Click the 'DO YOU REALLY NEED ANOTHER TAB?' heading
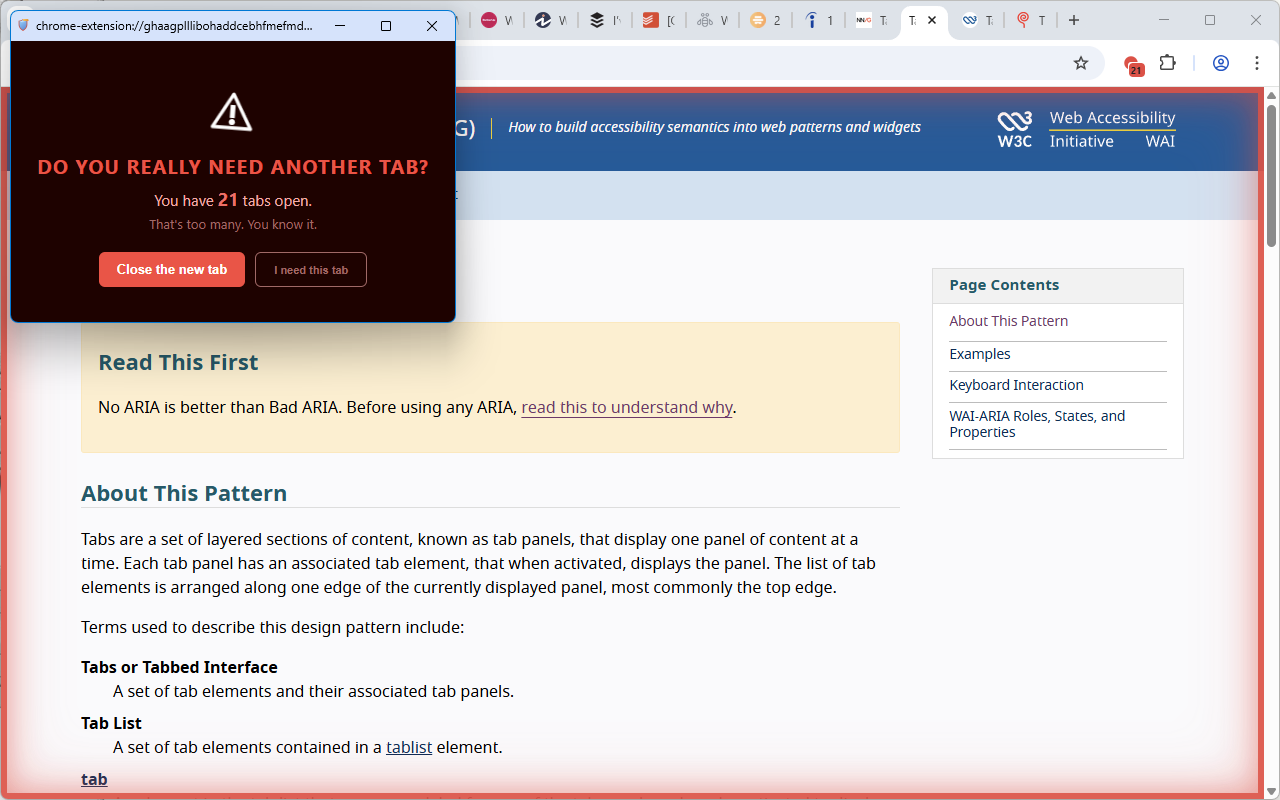 click(233, 167)
